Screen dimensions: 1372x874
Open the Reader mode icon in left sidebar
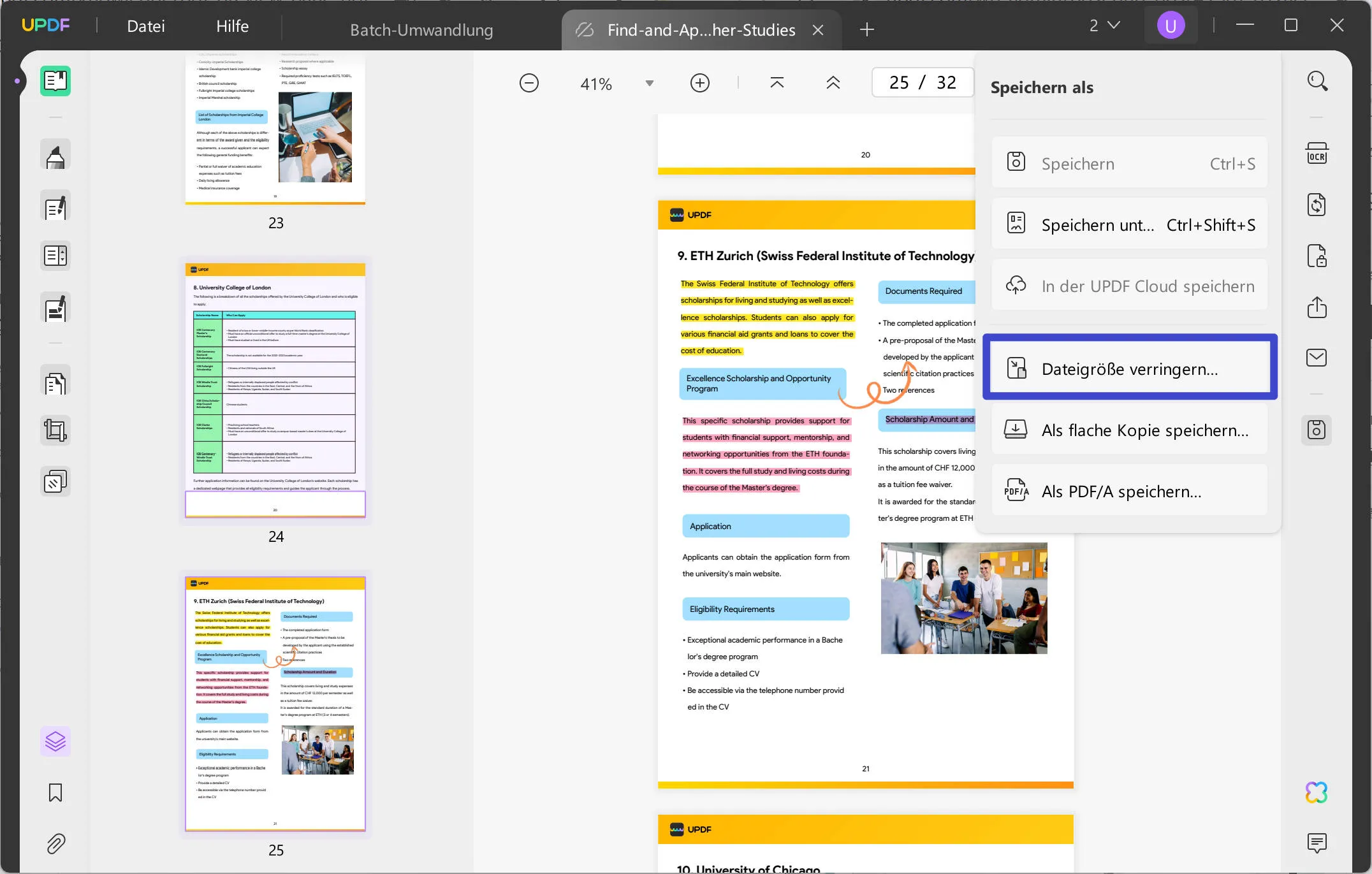pos(55,81)
